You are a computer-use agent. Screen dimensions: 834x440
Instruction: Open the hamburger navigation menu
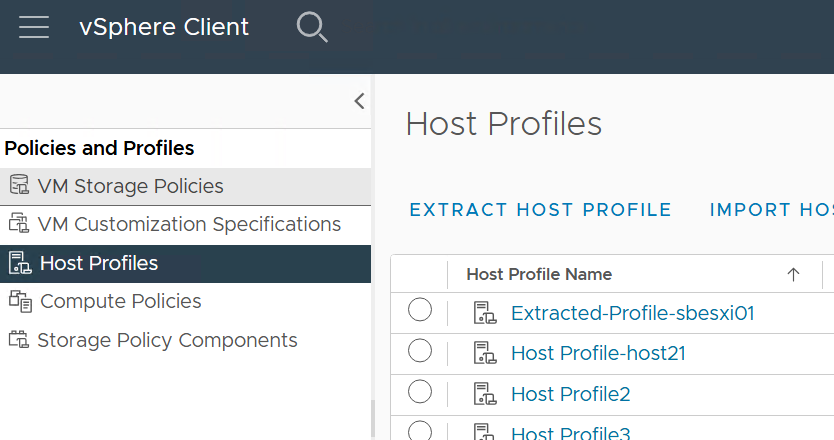click(x=34, y=27)
